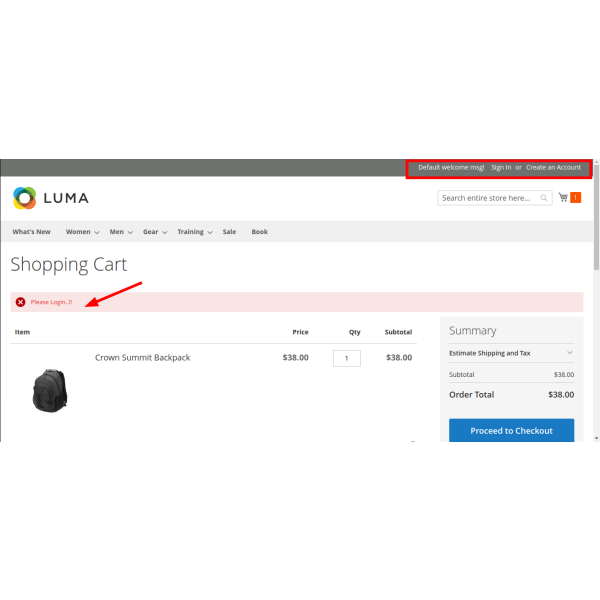Click the LUMA logo icon
600x600 pixels.
tap(24, 198)
